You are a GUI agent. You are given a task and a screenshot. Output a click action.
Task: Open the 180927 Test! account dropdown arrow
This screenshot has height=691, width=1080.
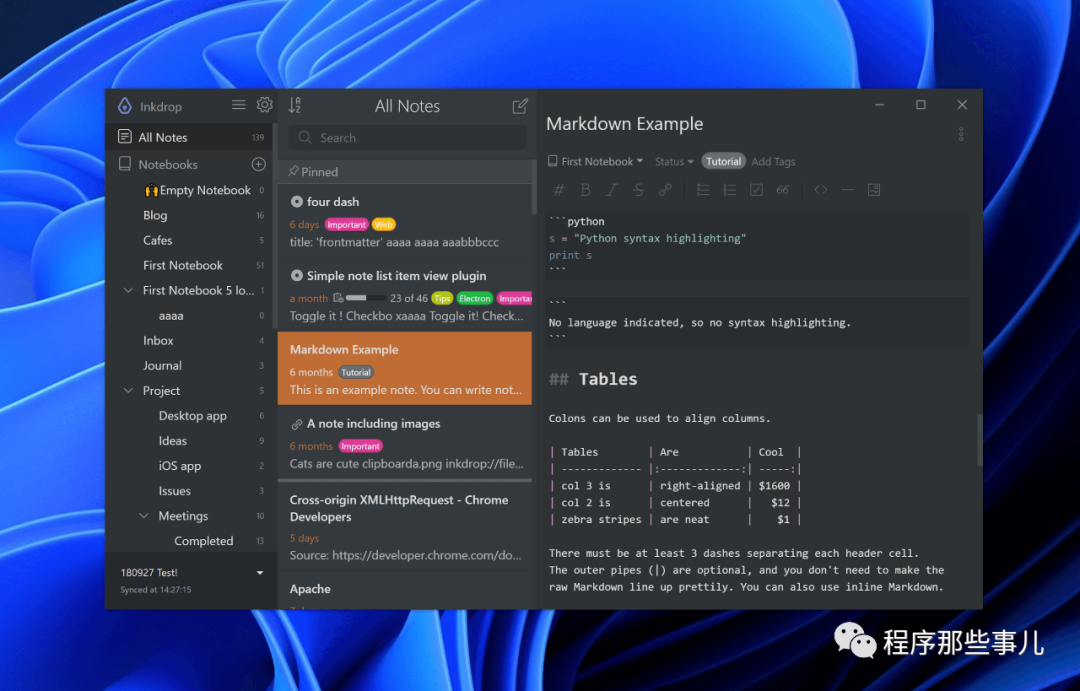point(260,573)
